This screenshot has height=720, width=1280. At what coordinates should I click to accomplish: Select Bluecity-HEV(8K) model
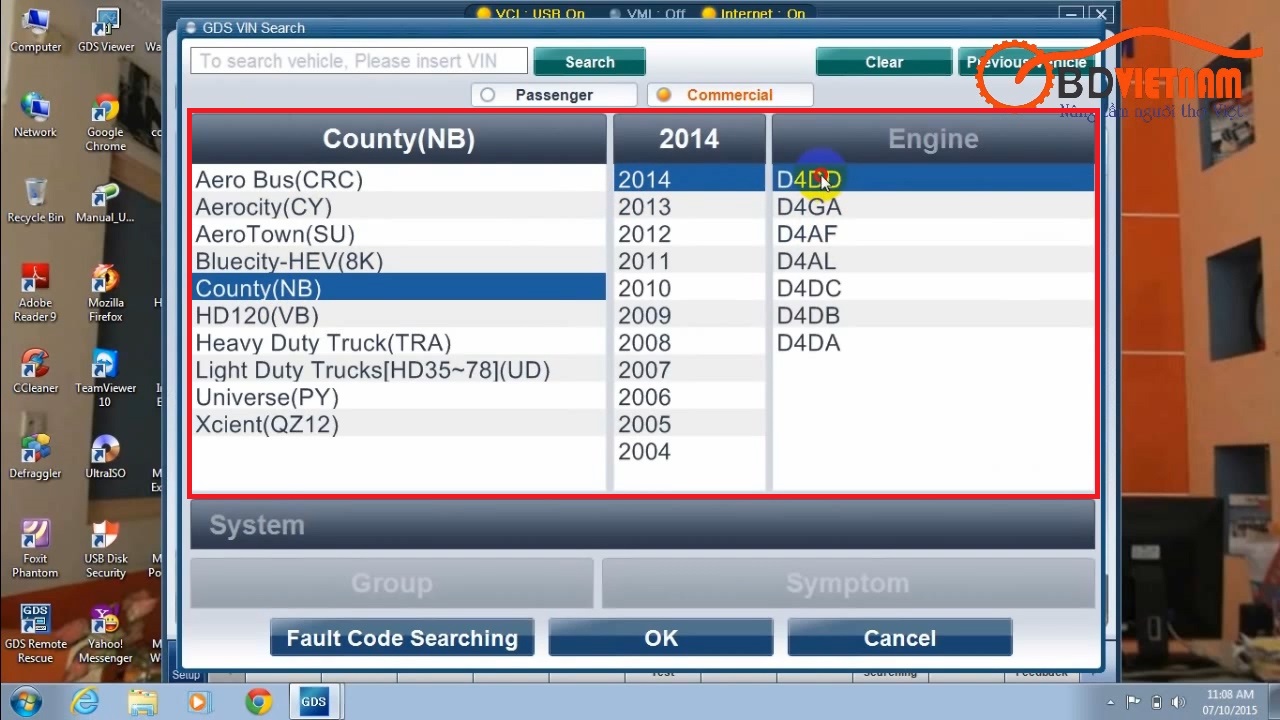pyautogui.click(x=399, y=261)
